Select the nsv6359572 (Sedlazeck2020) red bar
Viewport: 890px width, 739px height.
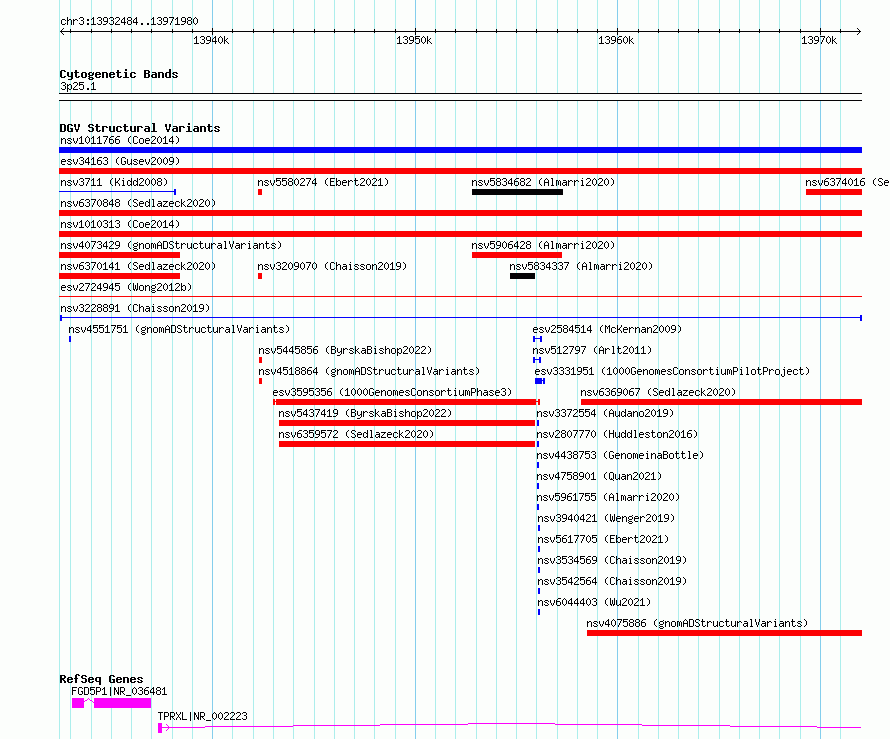pyautogui.click(x=406, y=444)
